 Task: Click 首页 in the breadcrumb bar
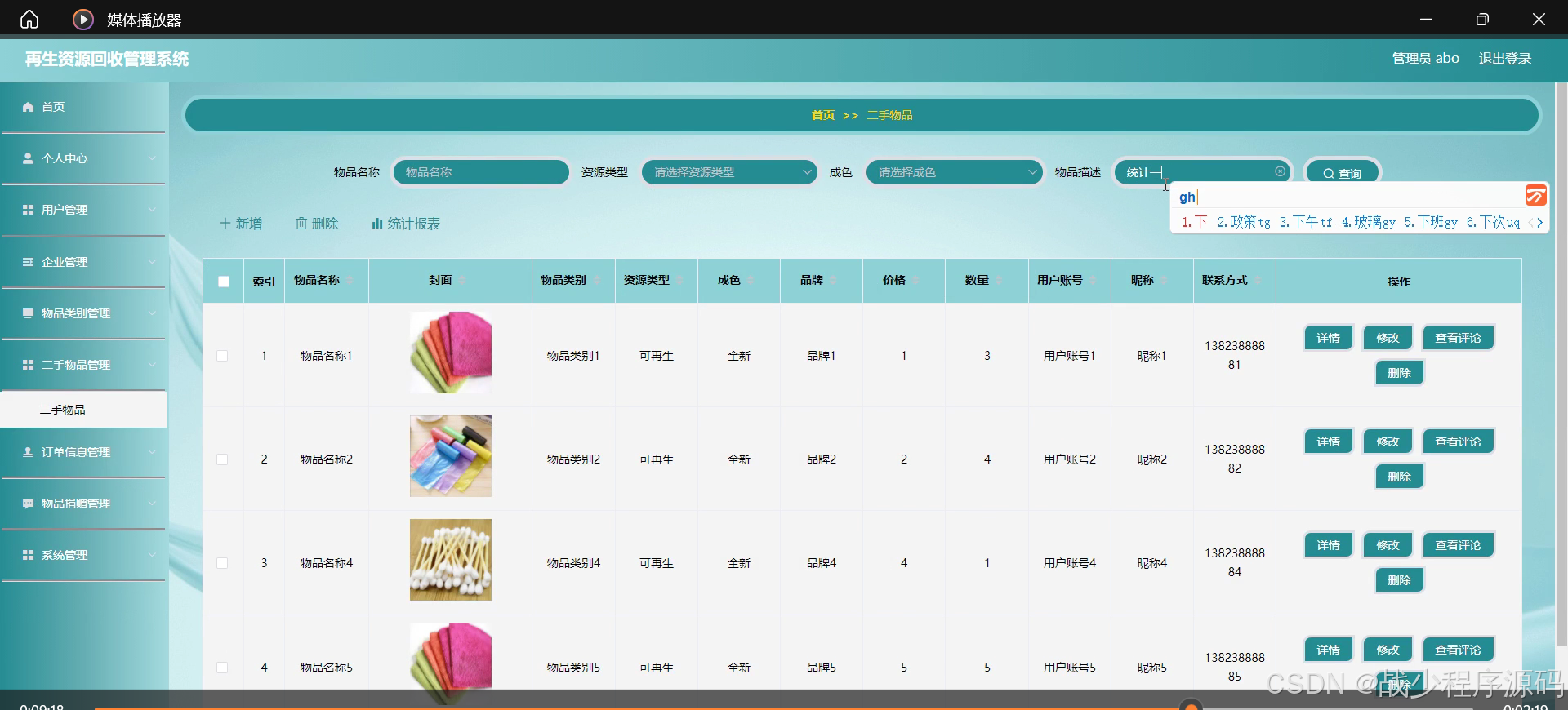coord(823,115)
